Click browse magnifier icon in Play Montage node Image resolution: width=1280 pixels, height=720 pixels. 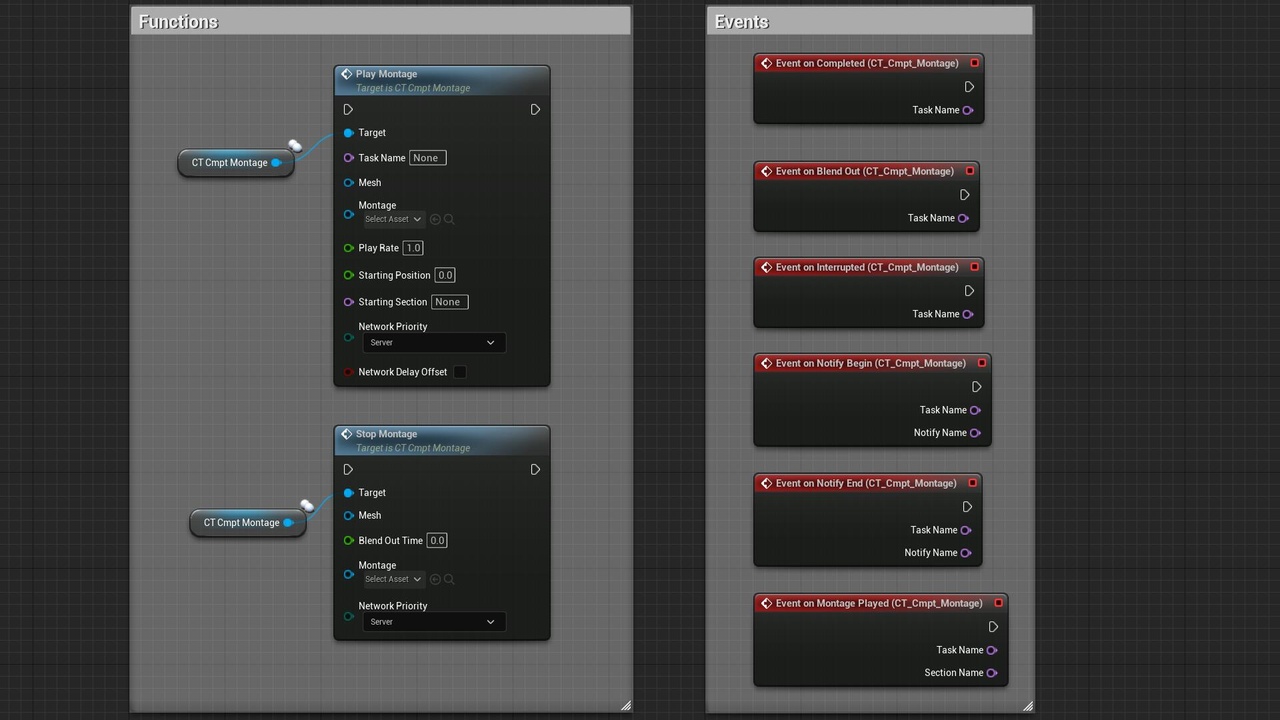point(449,219)
